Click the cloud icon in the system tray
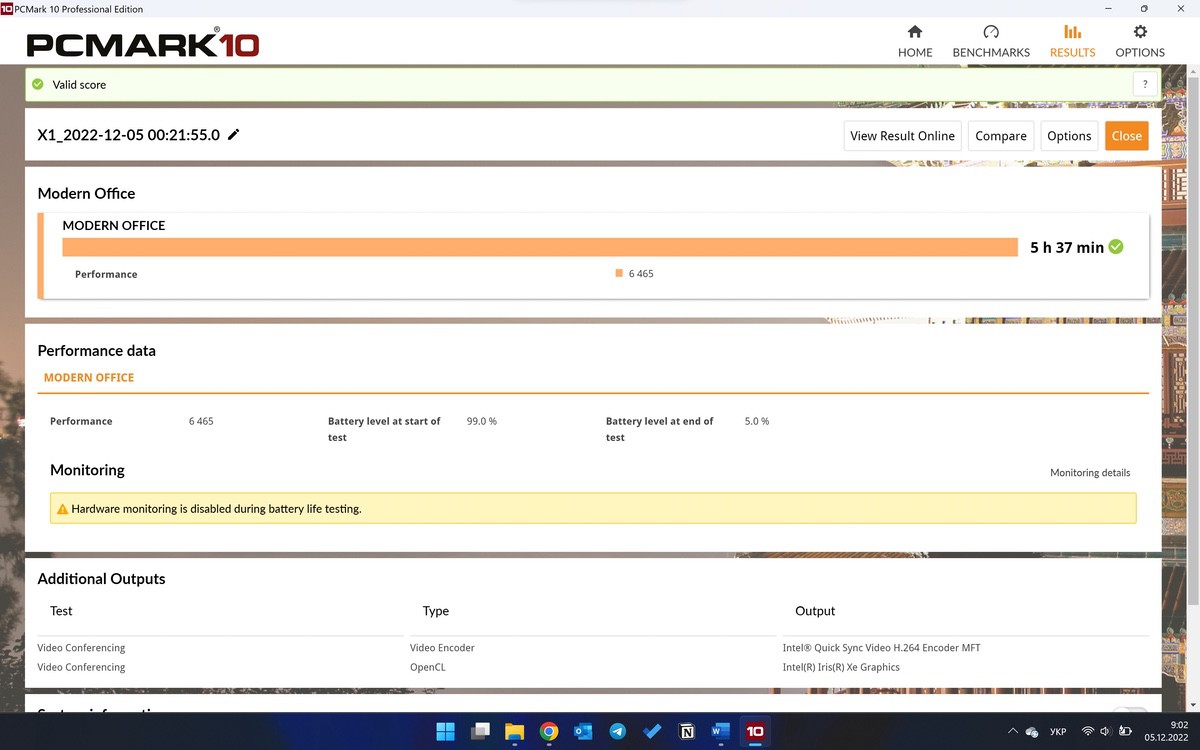The image size is (1200, 750). coord(1032,732)
